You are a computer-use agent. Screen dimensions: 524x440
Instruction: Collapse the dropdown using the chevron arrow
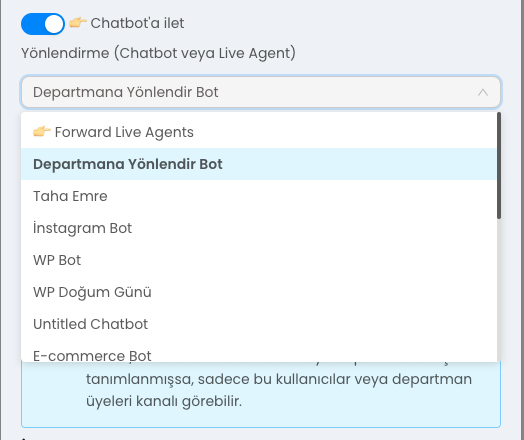point(483,92)
